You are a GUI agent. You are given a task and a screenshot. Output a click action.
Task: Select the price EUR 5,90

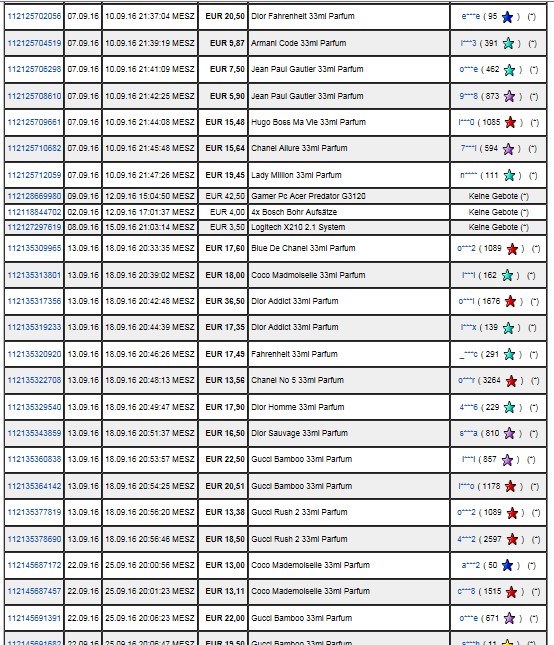coord(227,96)
